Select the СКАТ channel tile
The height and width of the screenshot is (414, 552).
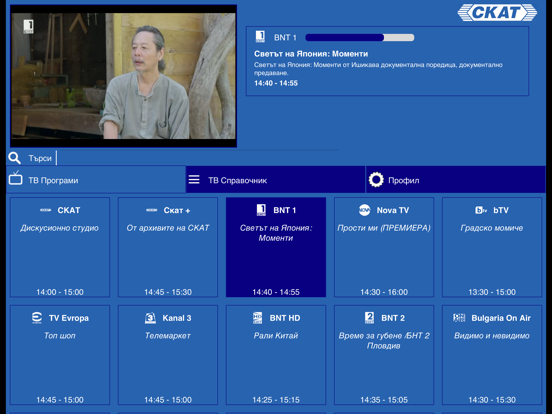pos(60,247)
